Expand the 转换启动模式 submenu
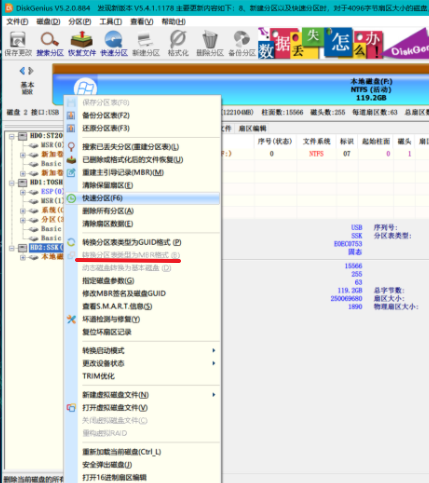 pyautogui.click(x=143, y=351)
